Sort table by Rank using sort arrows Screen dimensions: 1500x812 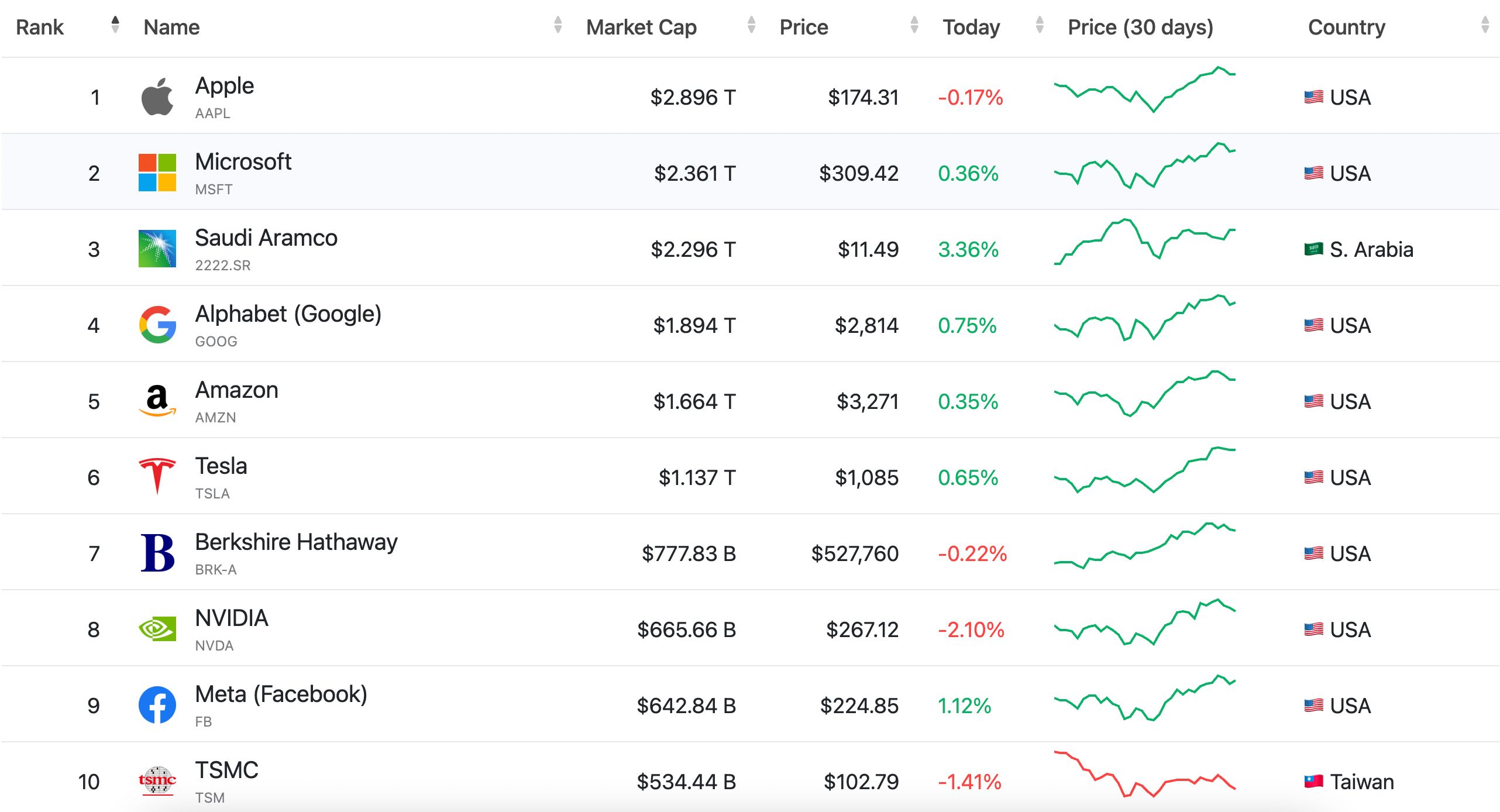115,25
